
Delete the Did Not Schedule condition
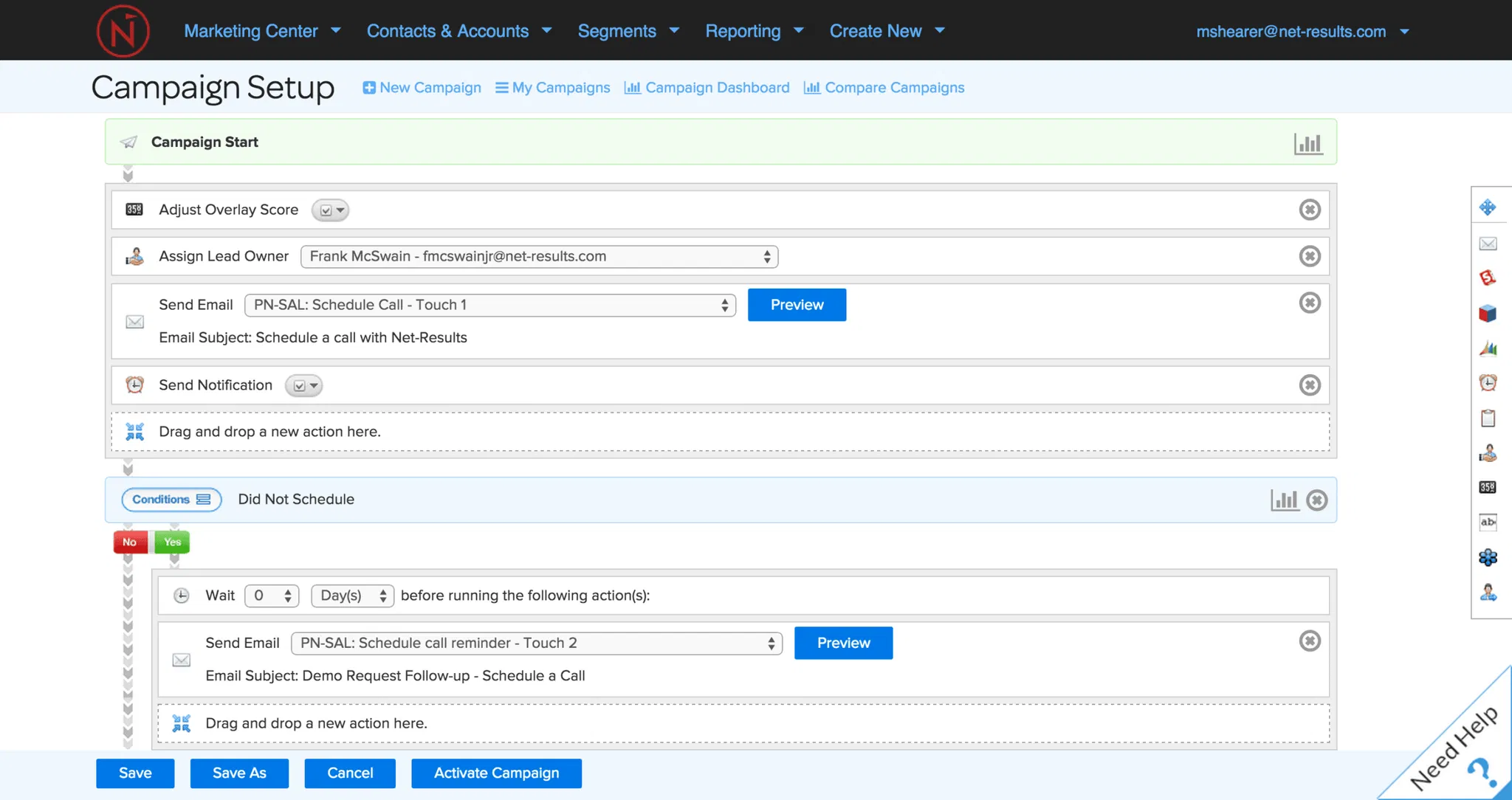(1316, 500)
